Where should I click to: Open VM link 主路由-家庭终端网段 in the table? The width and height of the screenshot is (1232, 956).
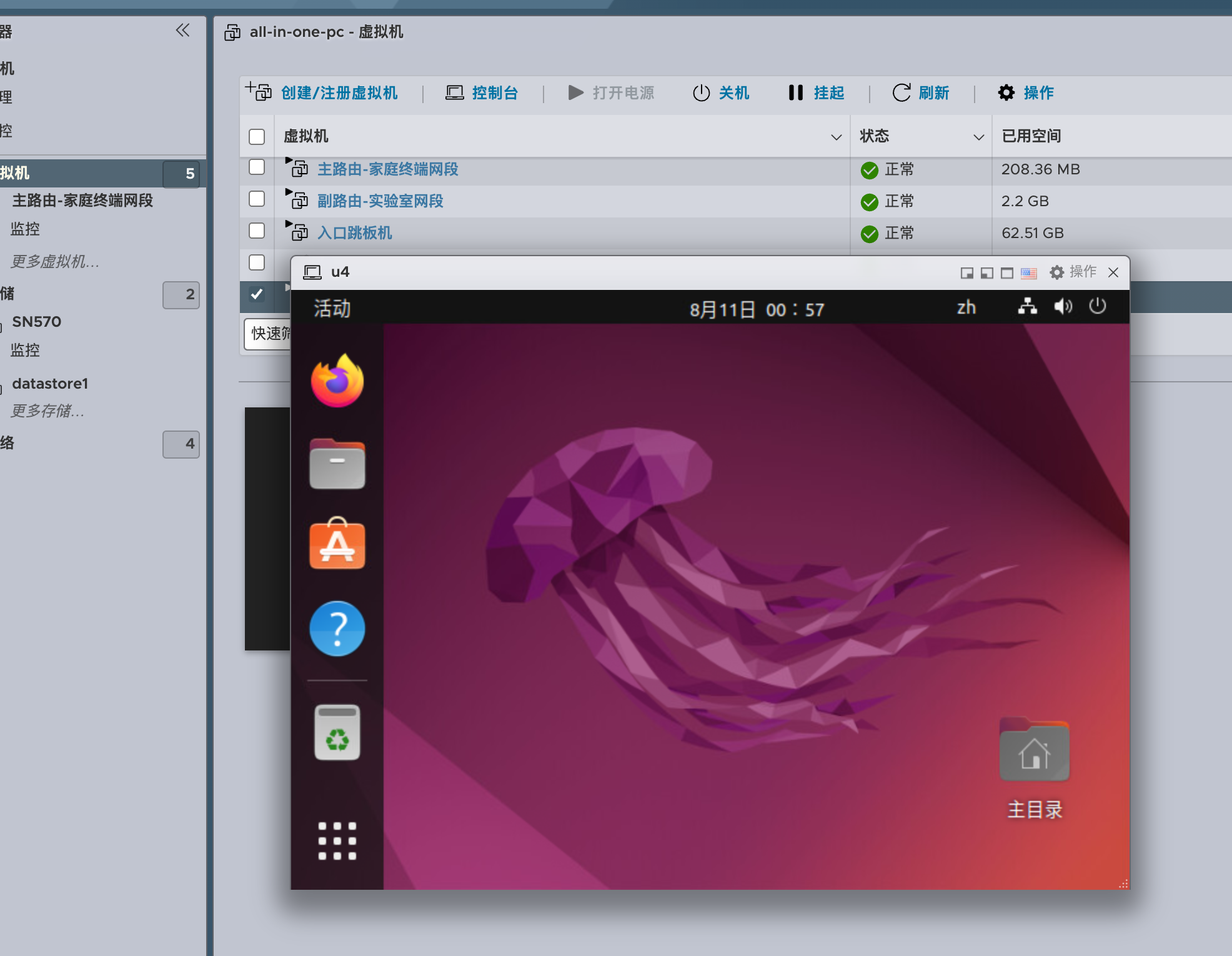pyautogui.click(x=388, y=169)
